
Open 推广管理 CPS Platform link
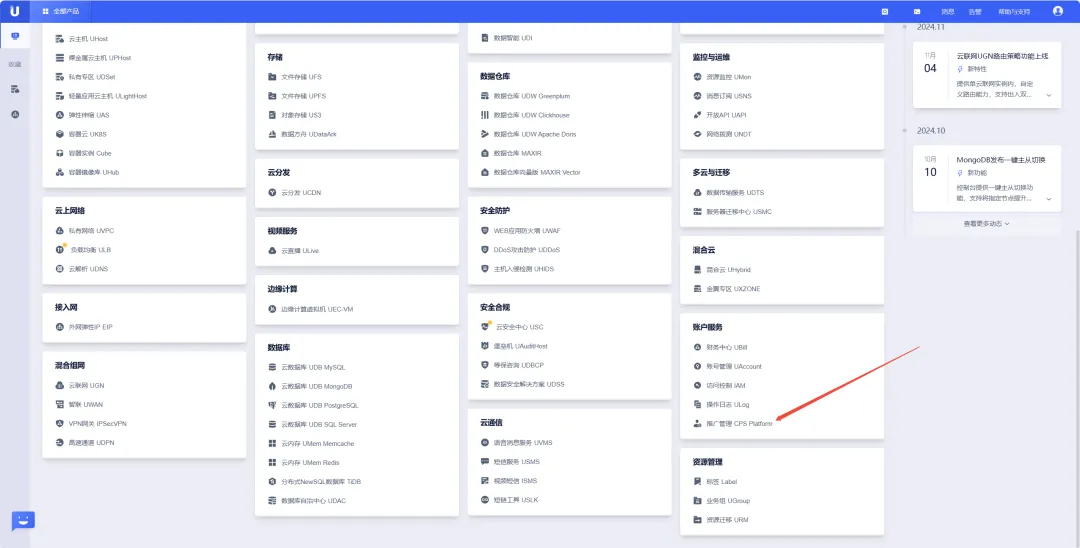pos(739,424)
